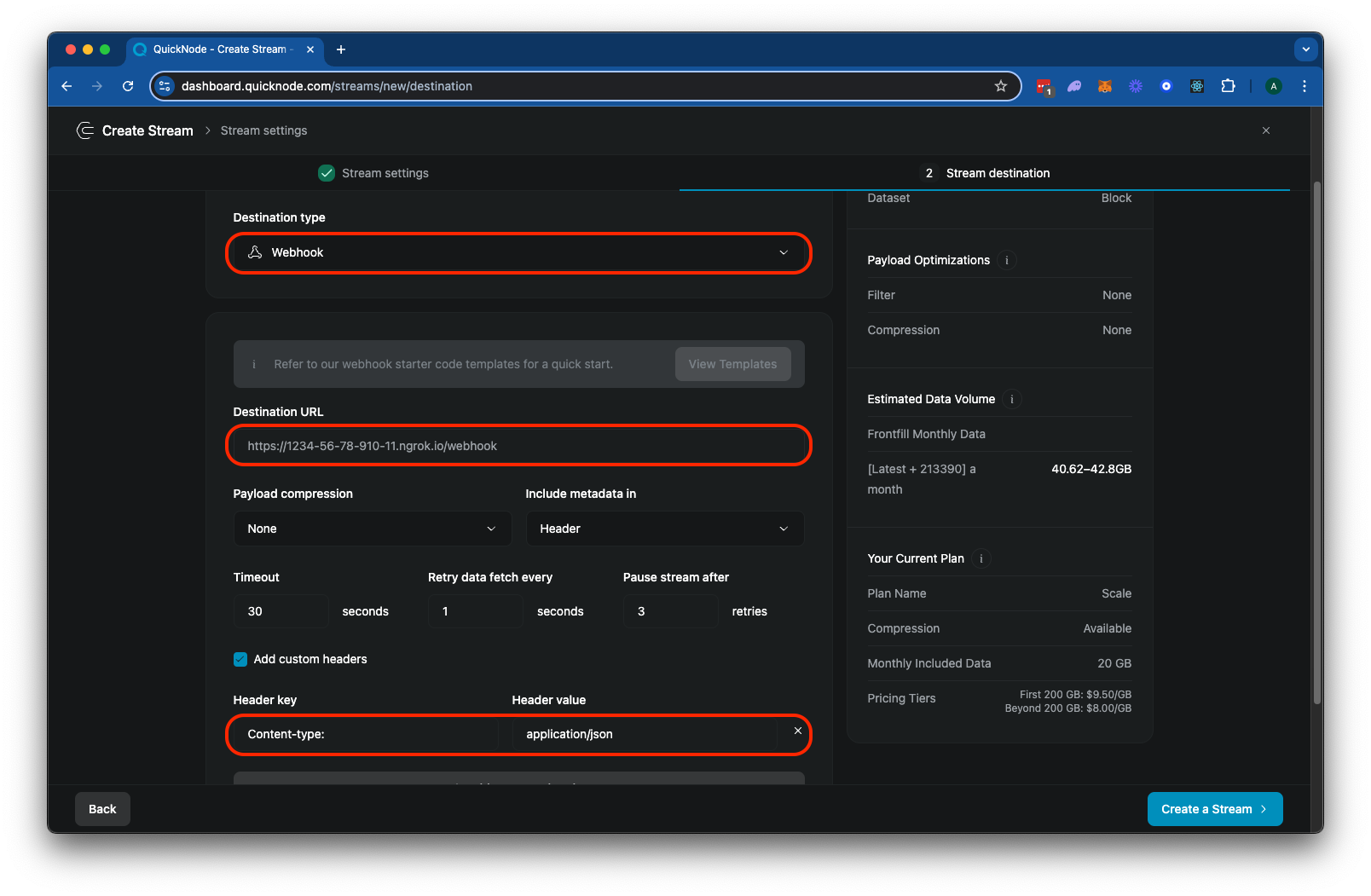
Task: Open the Phantom ghost extension icon
Action: [x=1074, y=86]
